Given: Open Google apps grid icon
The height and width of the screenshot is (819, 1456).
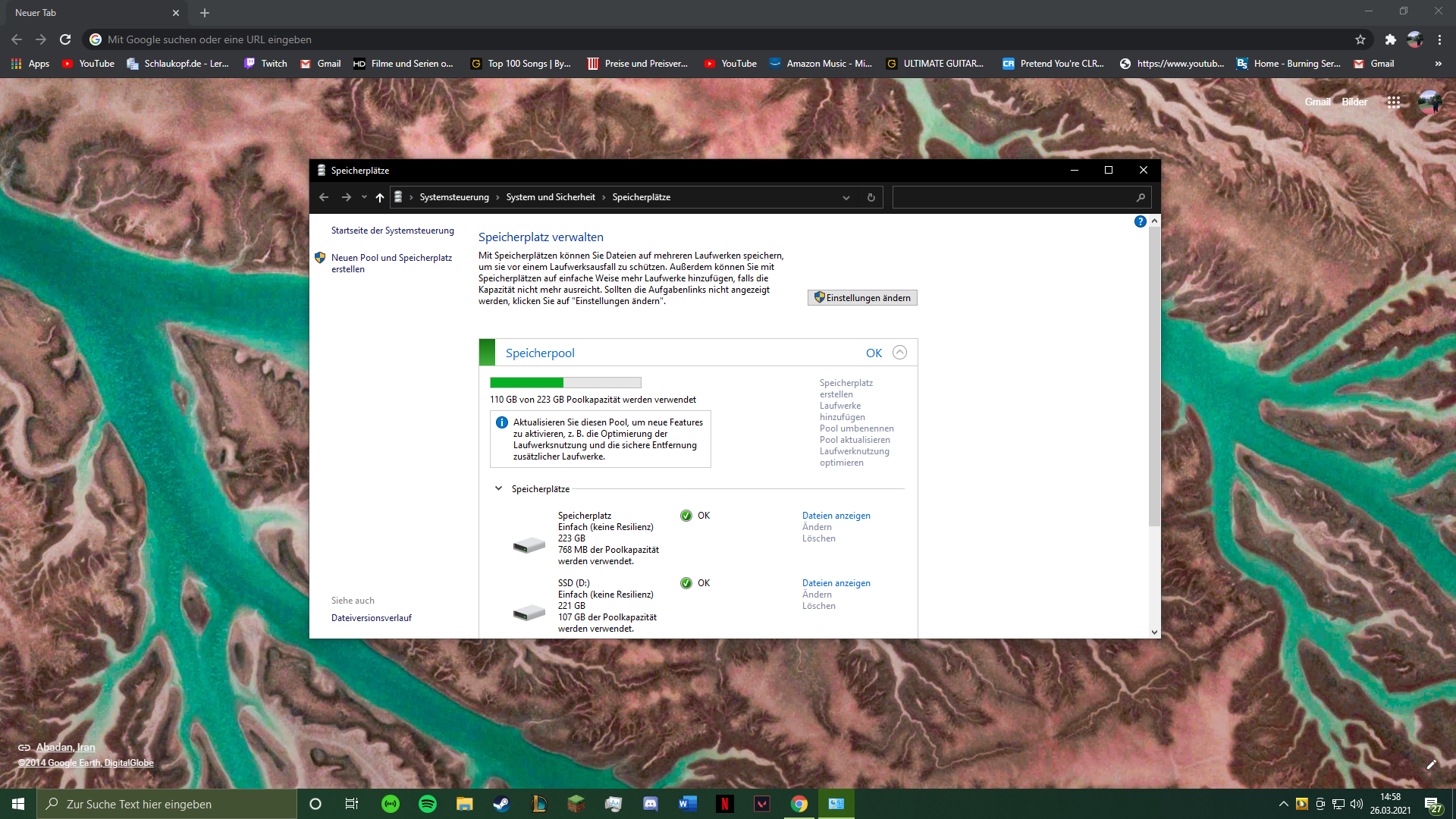Looking at the screenshot, I should pyautogui.click(x=1393, y=102).
